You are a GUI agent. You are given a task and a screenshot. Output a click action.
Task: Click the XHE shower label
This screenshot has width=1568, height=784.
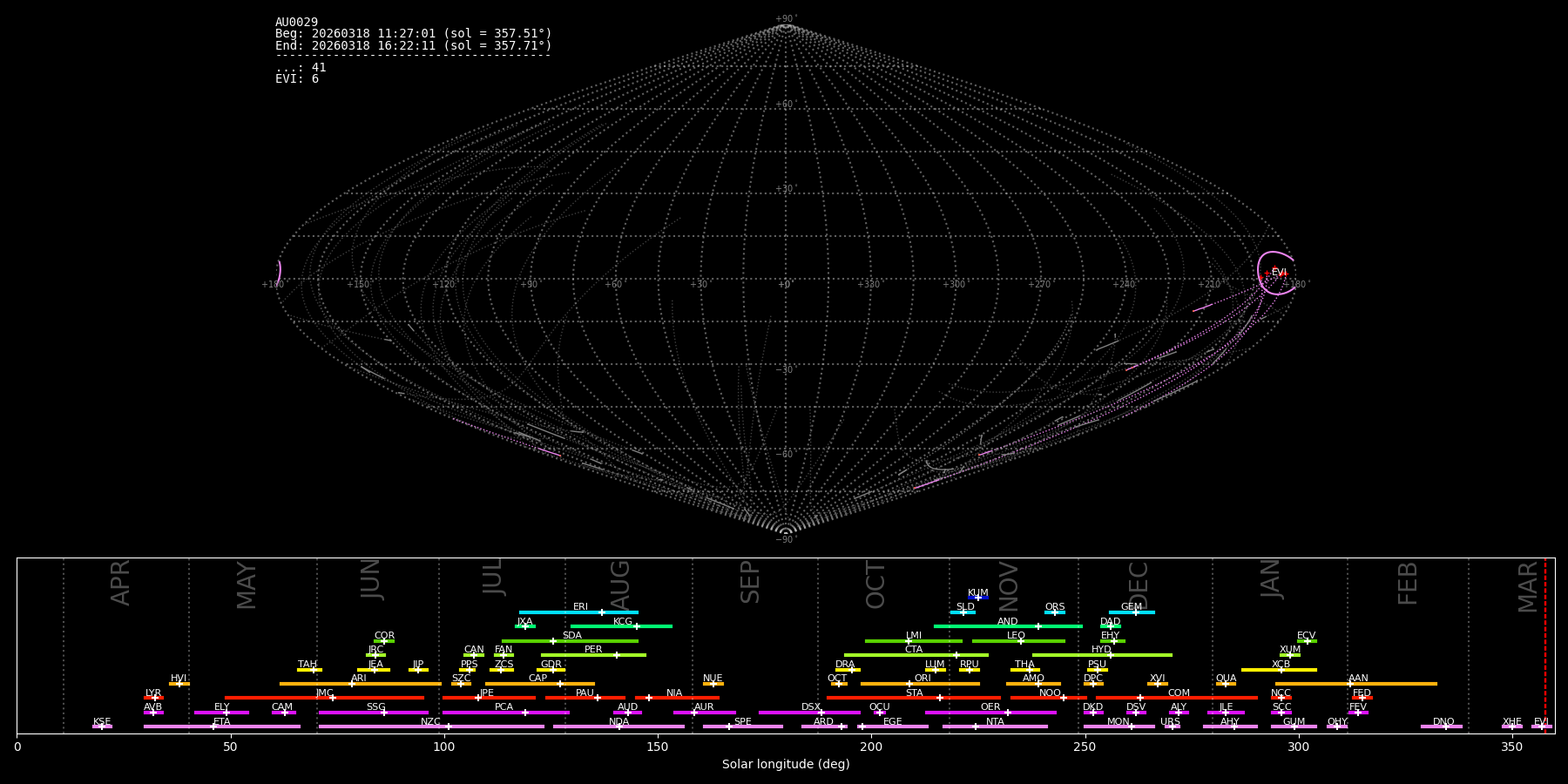pyautogui.click(x=1512, y=721)
